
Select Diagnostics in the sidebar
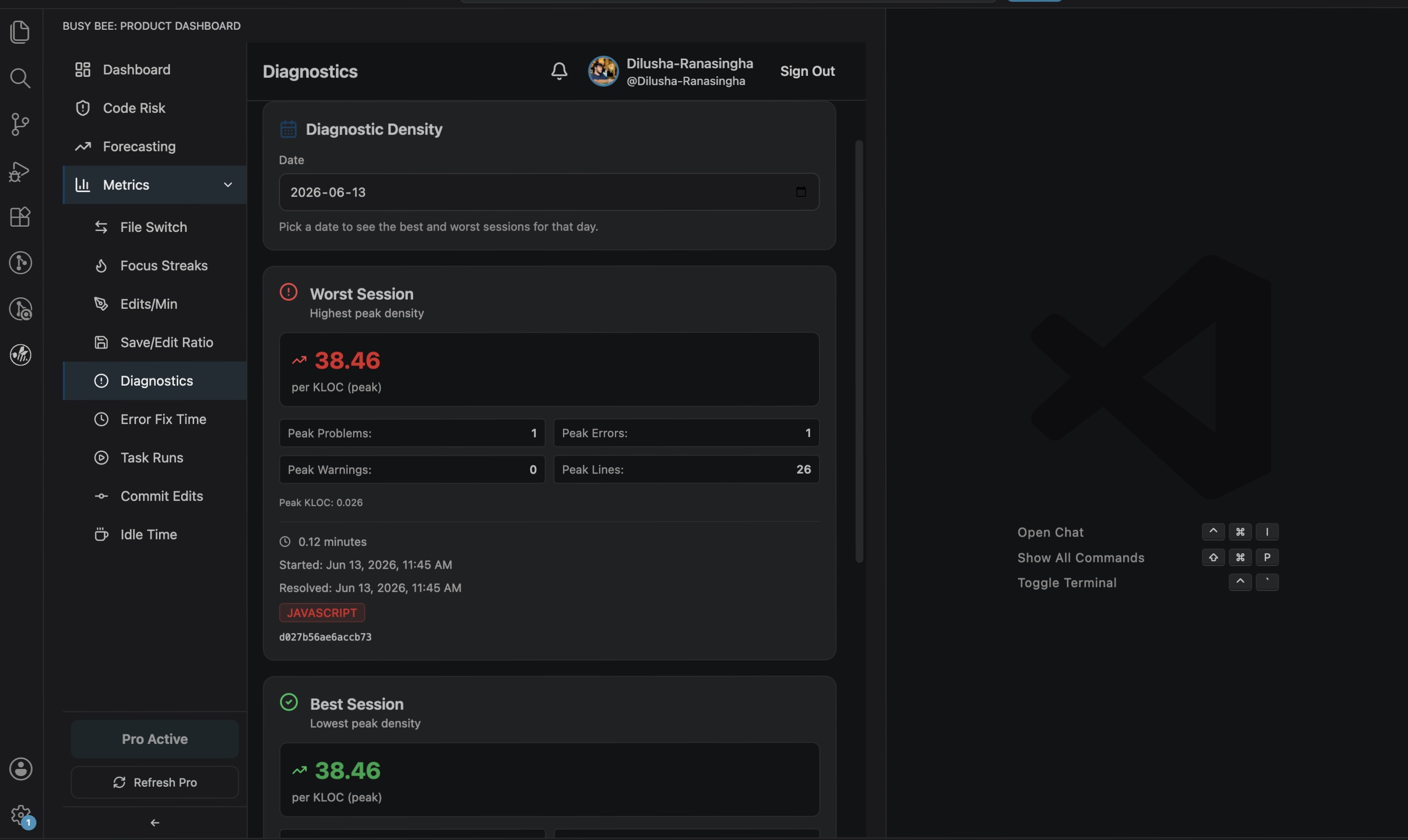coord(154,381)
